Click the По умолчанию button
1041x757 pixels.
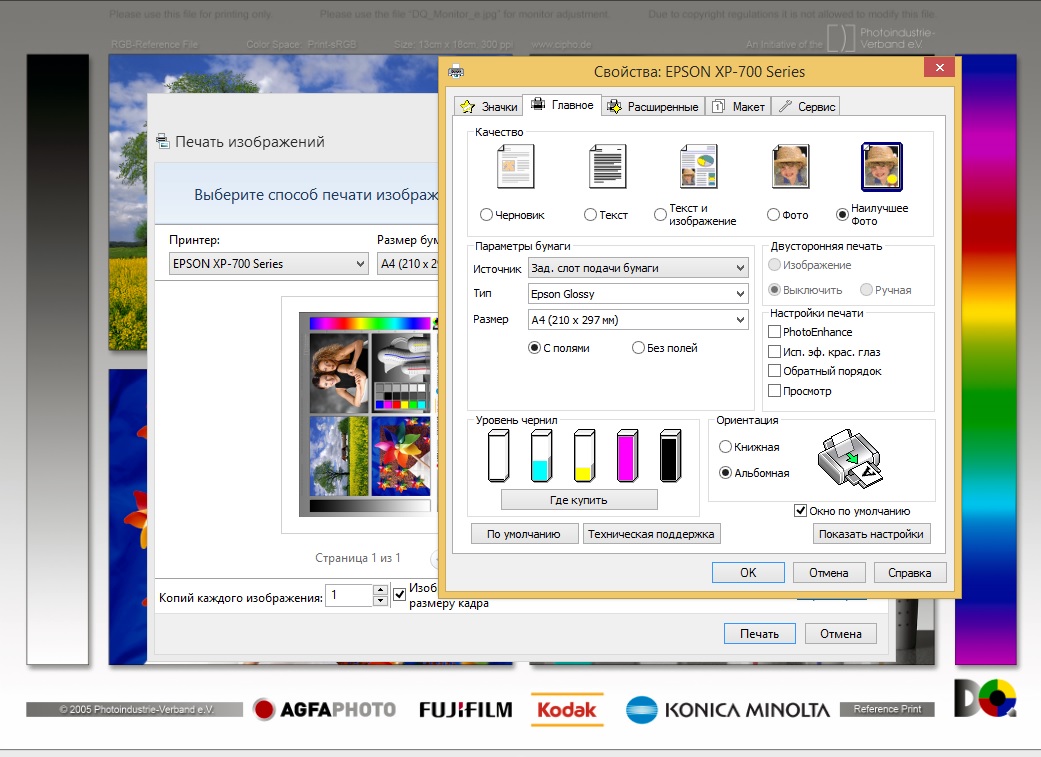click(x=524, y=534)
